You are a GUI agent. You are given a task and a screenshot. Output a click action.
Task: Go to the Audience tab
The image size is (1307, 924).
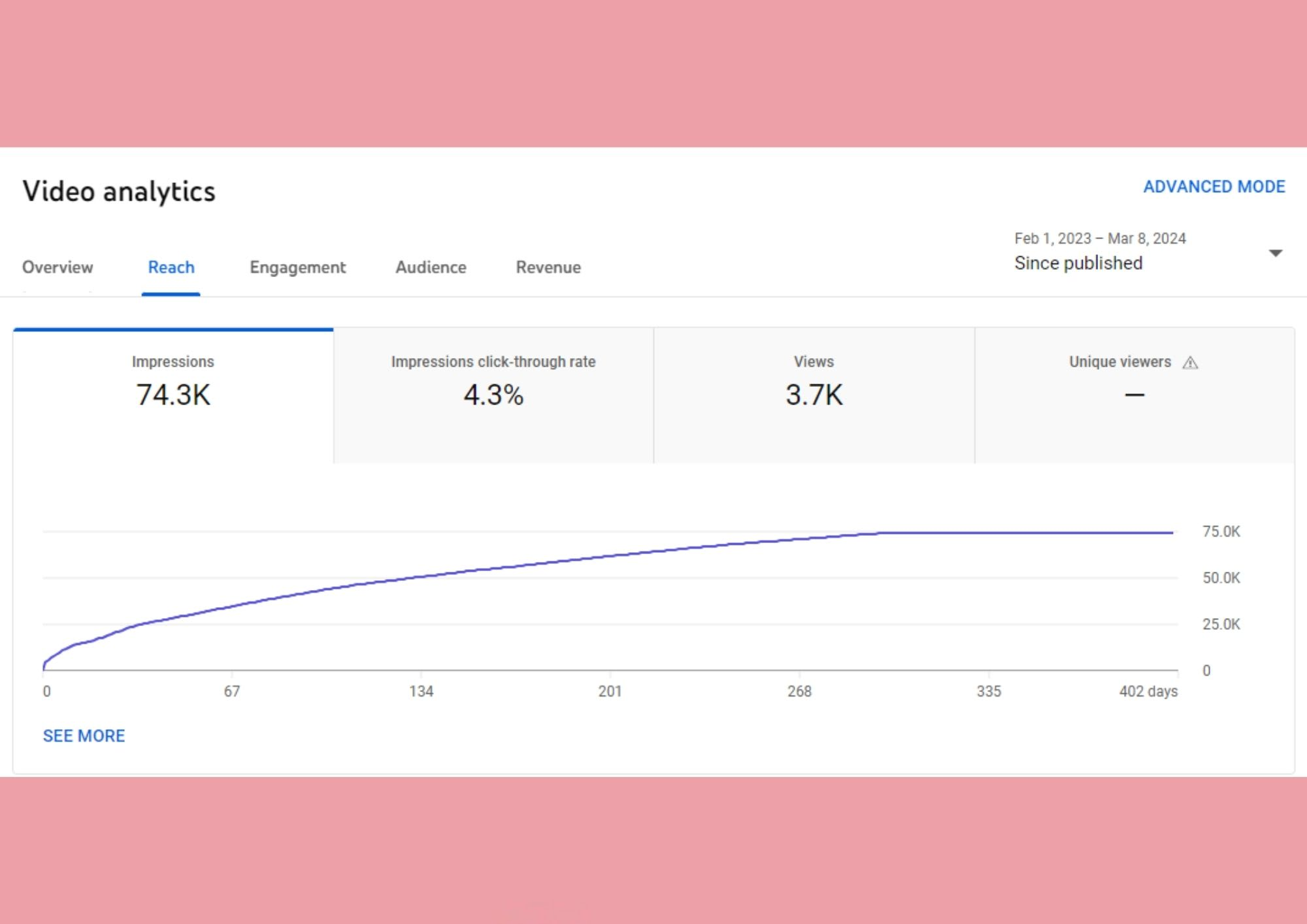coord(431,267)
